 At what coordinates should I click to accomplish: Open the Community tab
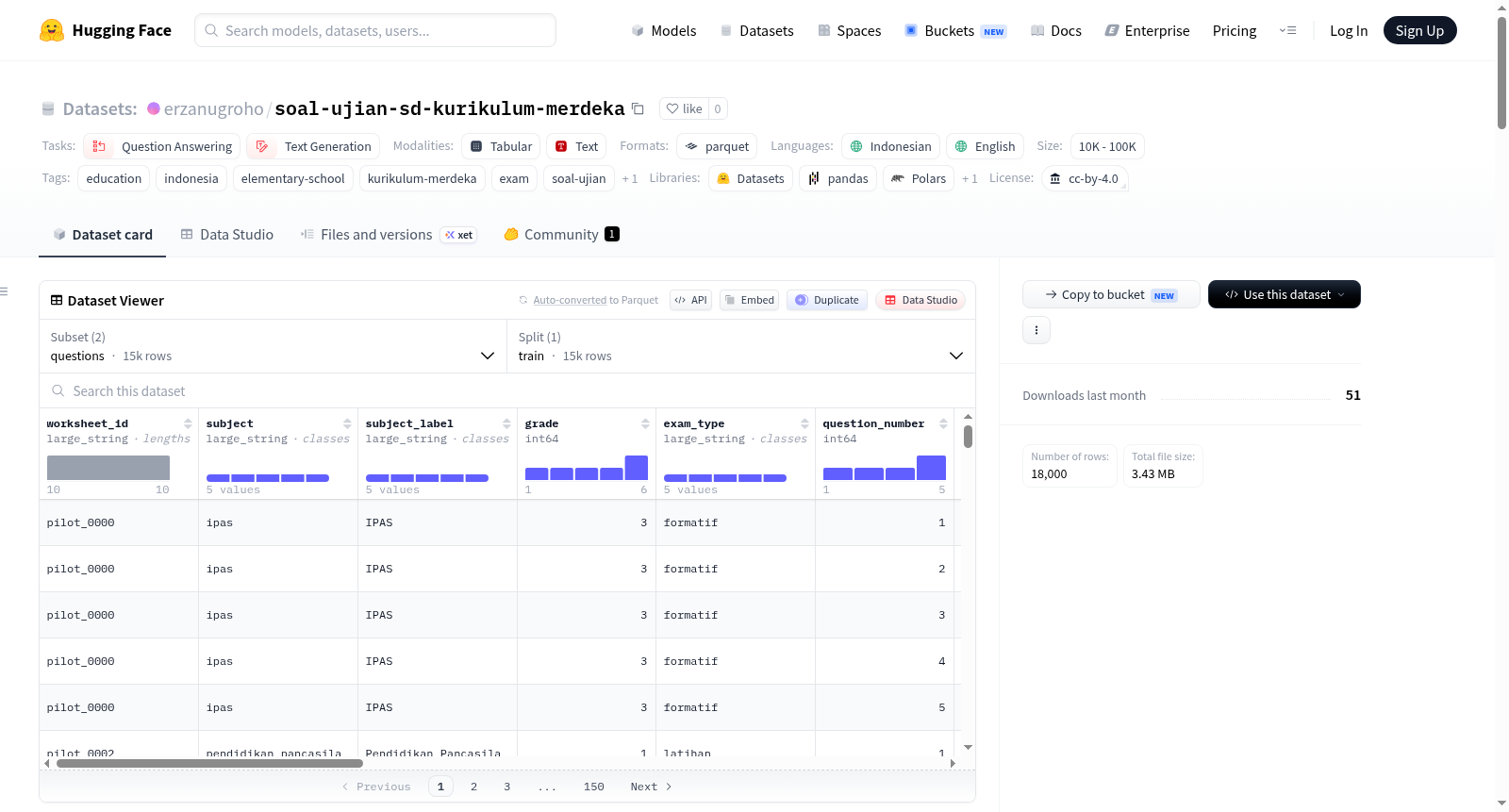[x=561, y=234]
